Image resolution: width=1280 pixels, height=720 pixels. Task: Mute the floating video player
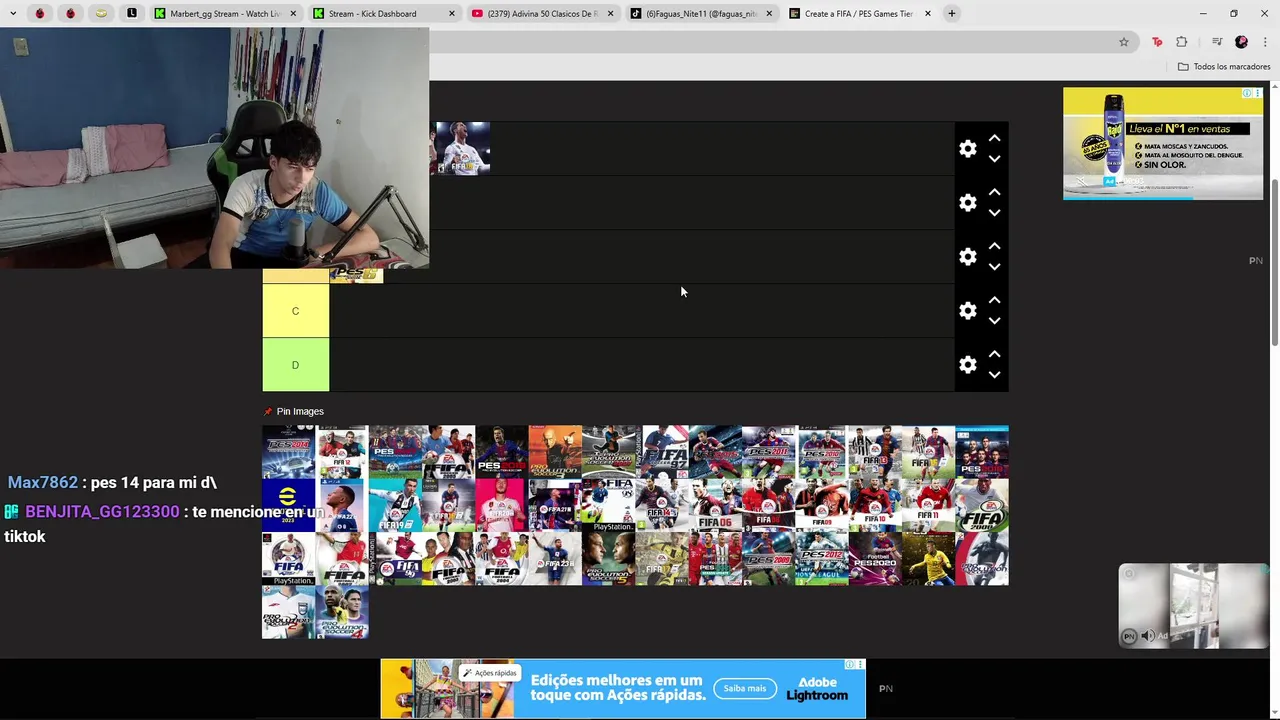(x=1147, y=636)
